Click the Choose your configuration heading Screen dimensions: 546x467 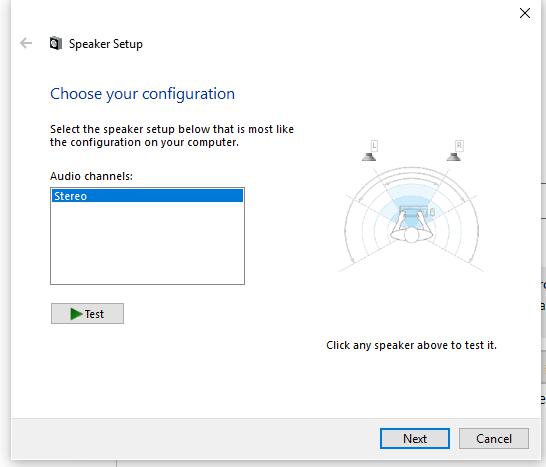tap(142, 94)
